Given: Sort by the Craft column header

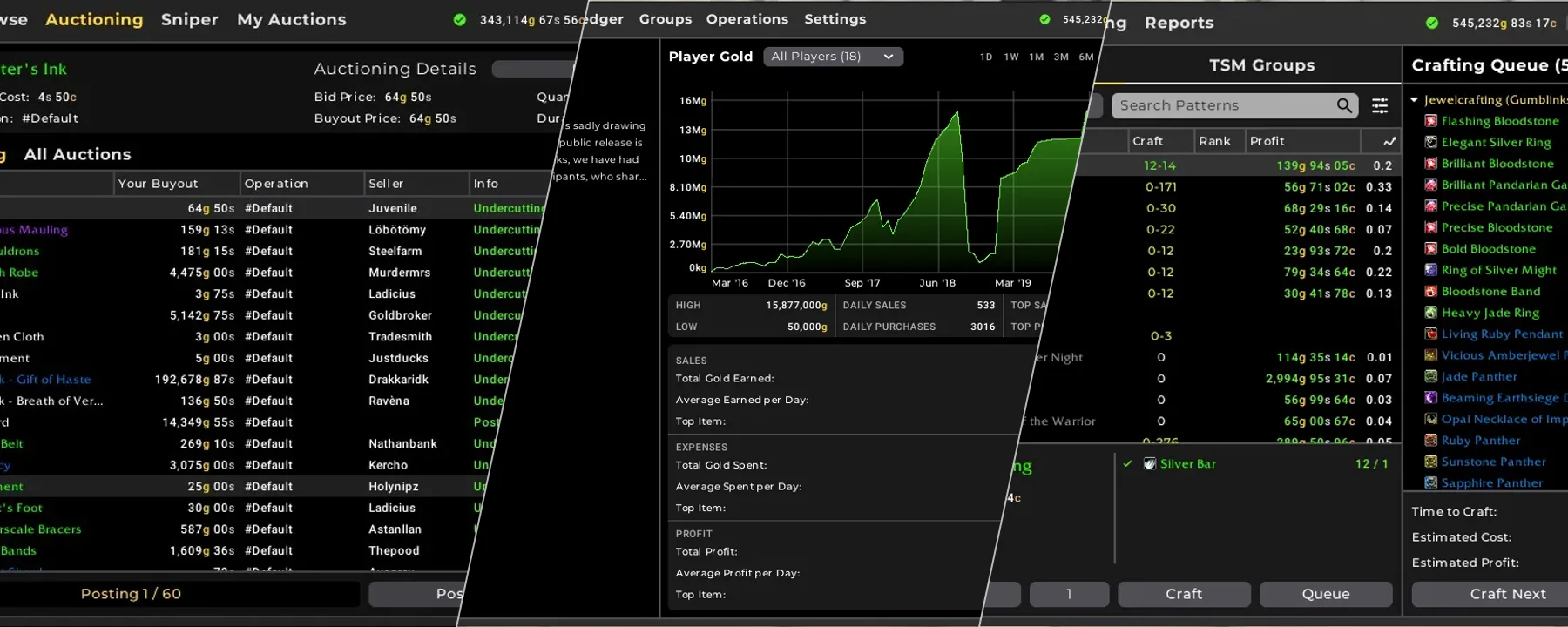Looking at the screenshot, I should (x=1160, y=141).
